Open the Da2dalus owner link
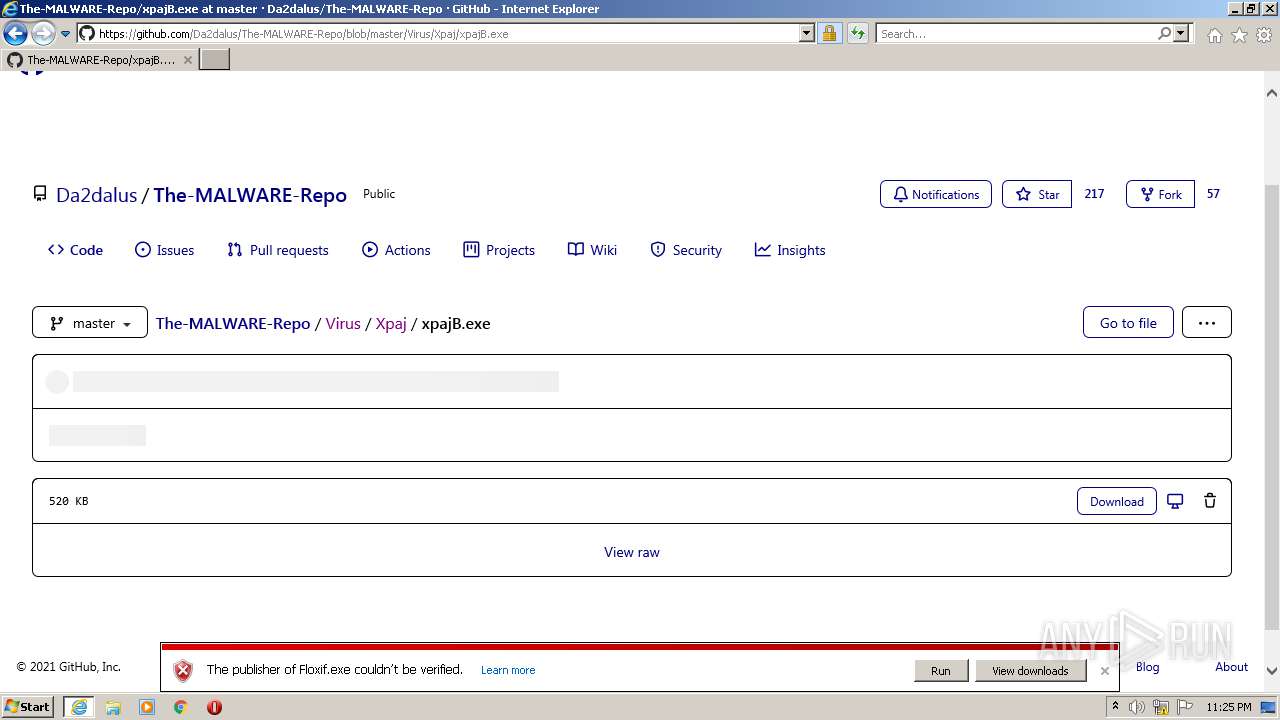The image size is (1280, 720). (x=96, y=195)
